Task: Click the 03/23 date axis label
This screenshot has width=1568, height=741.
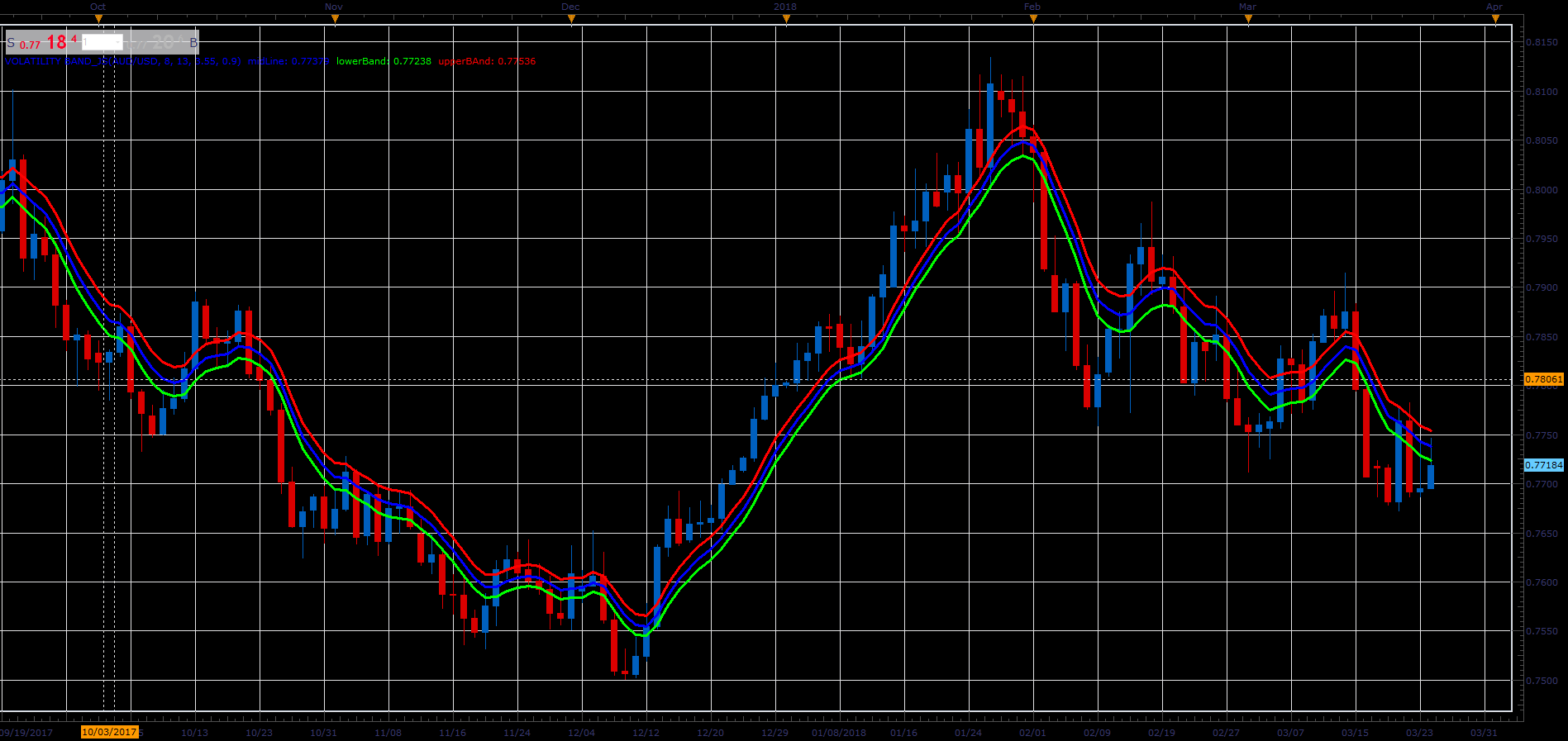Action: click(x=1420, y=733)
